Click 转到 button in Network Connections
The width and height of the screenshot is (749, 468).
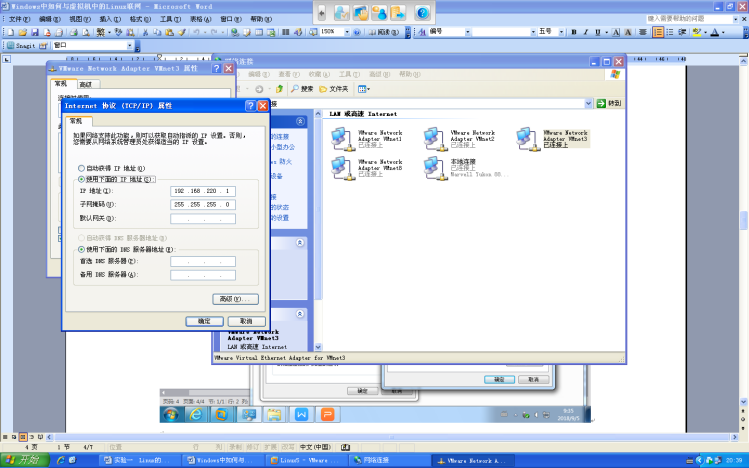(610, 103)
